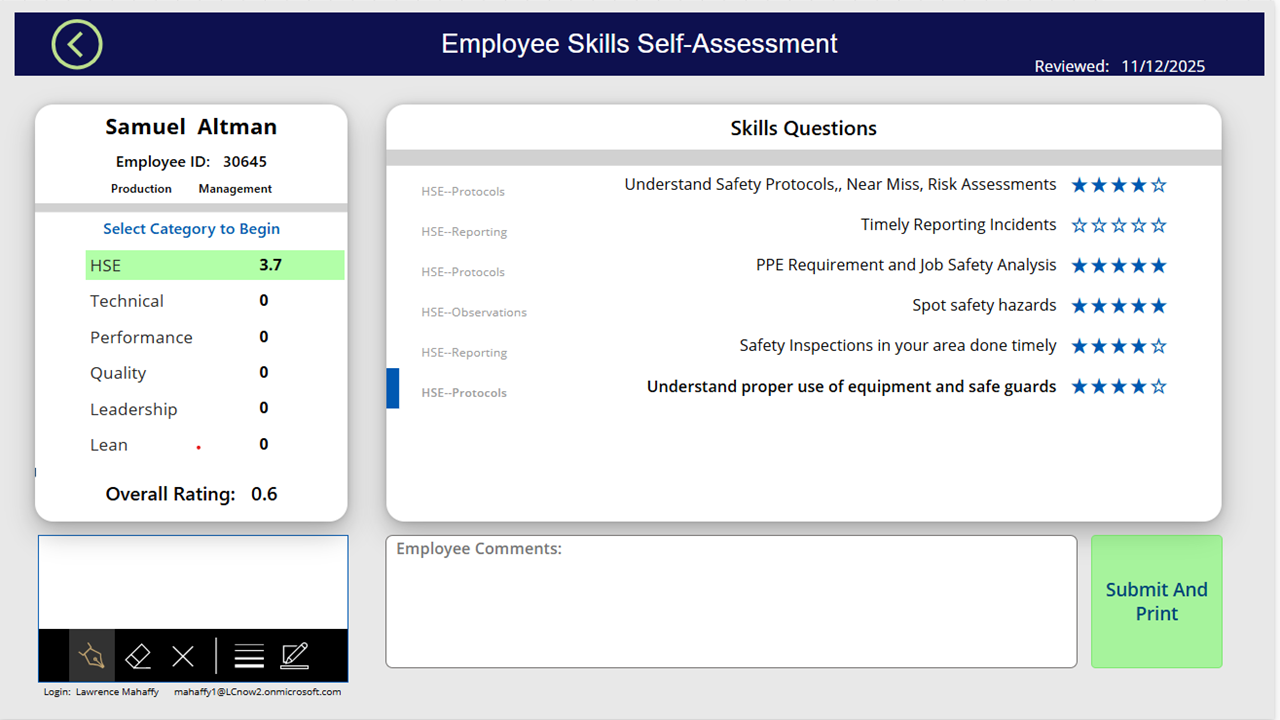Set third star for Spot safety hazards
The image size is (1280, 720).
click(1119, 306)
